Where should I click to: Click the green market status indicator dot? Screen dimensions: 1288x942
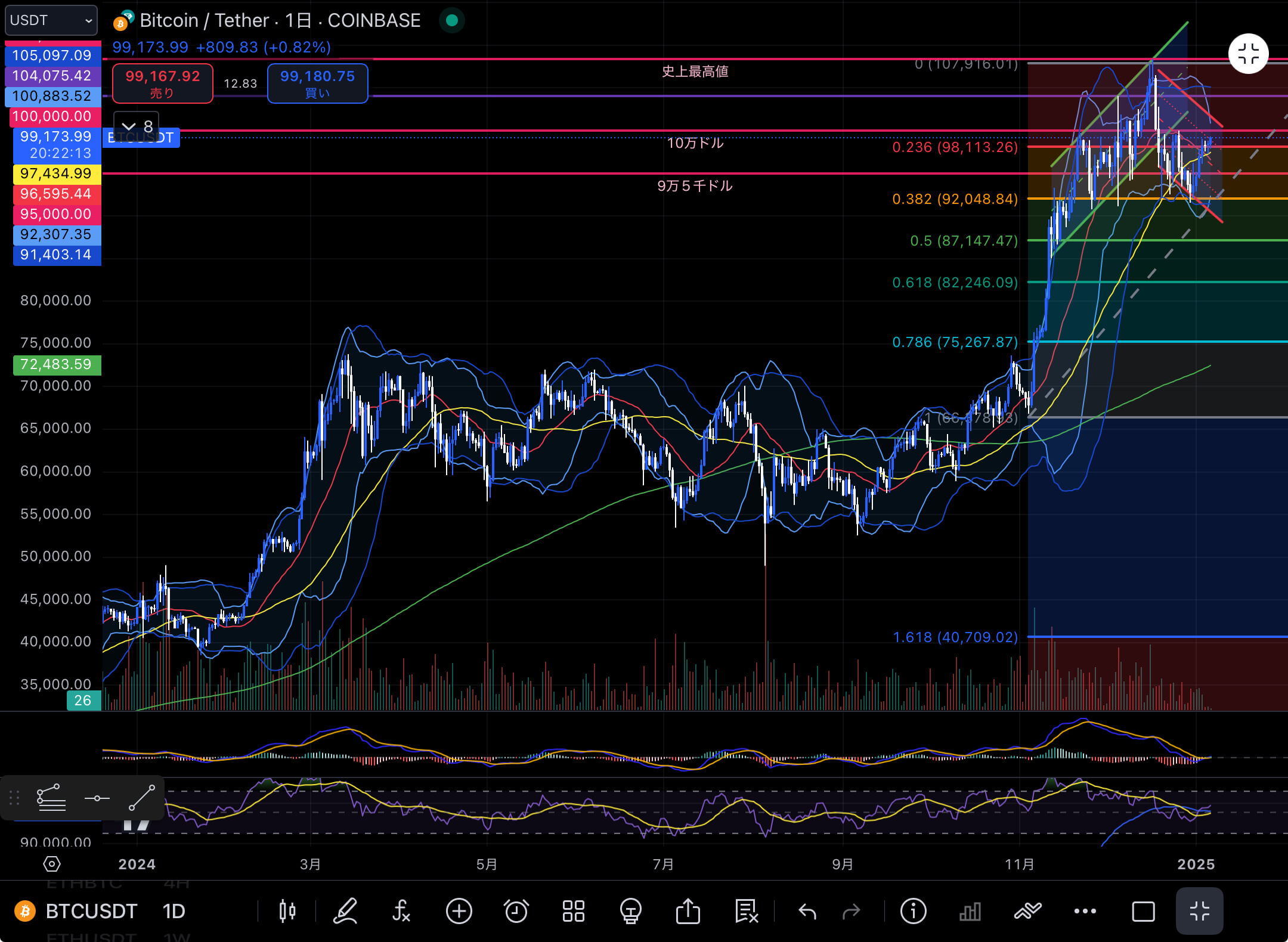(452, 20)
